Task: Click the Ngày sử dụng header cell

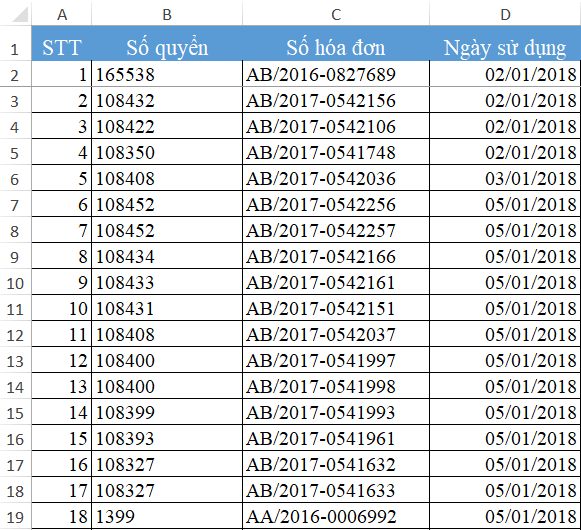Action: coord(505,43)
